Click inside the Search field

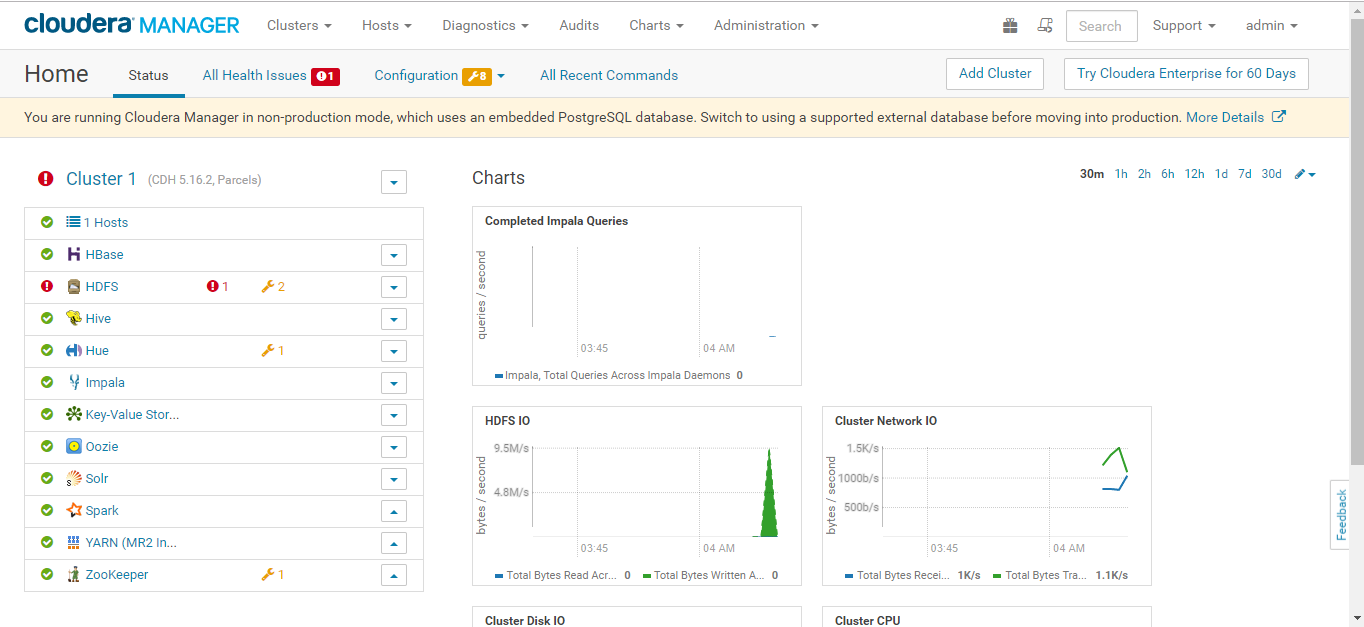pos(1101,25)
